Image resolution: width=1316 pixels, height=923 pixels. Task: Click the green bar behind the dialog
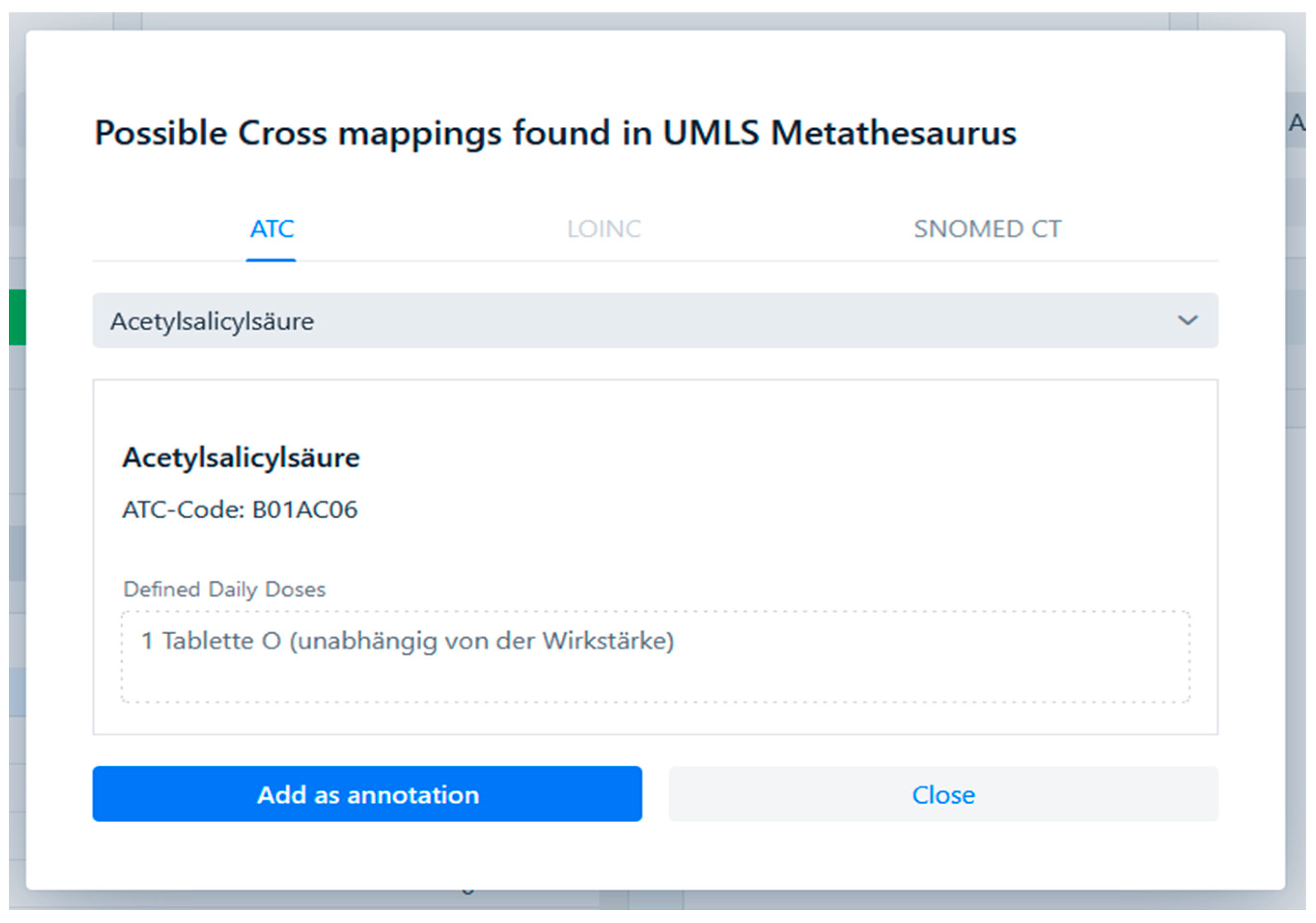16,317
